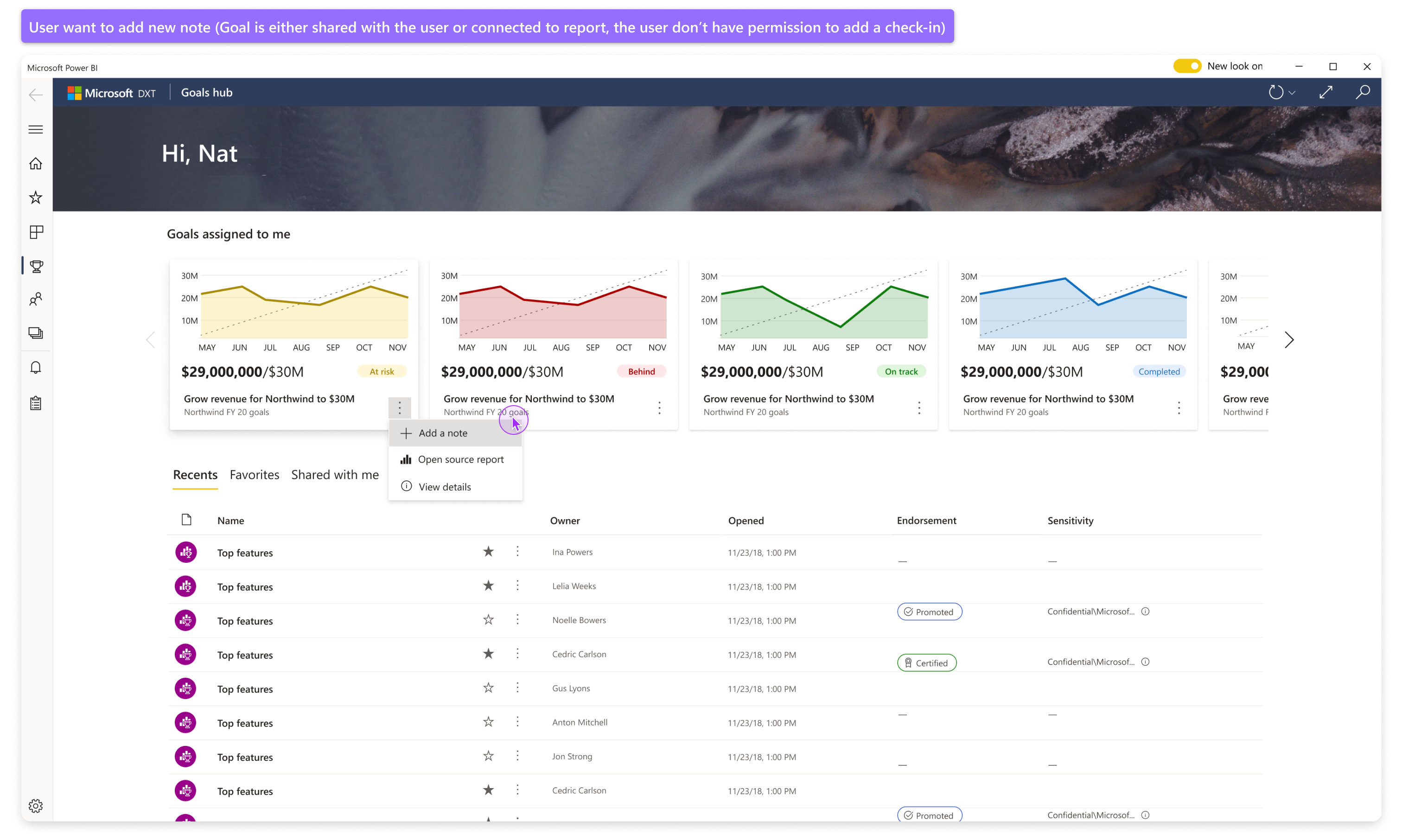
Task: Go to Home in the sidebar
Action: tap(36, 164)
